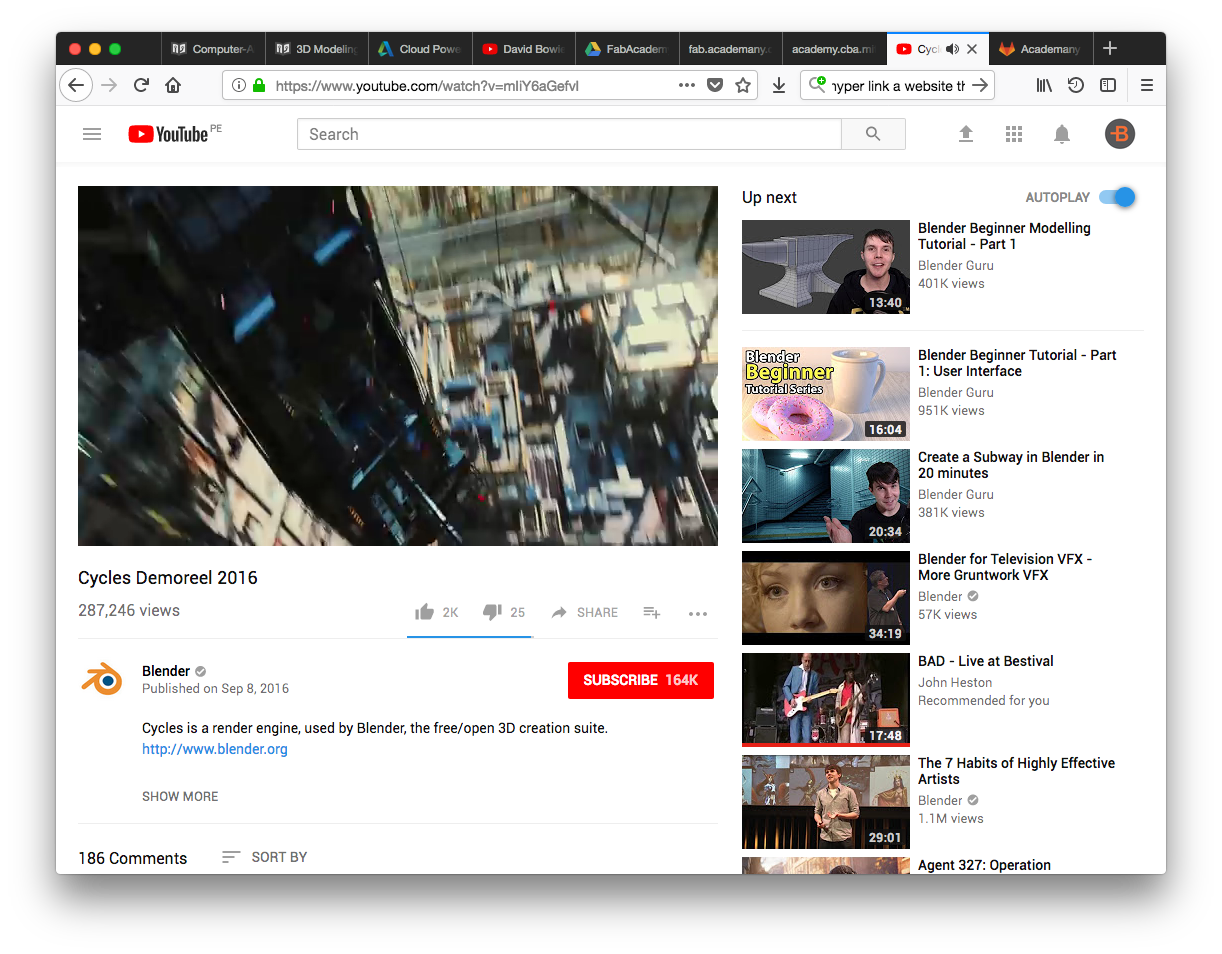
Task: Toggle the Autoplay switch off
Action: pyautogui.click(x=1118, y=197)
